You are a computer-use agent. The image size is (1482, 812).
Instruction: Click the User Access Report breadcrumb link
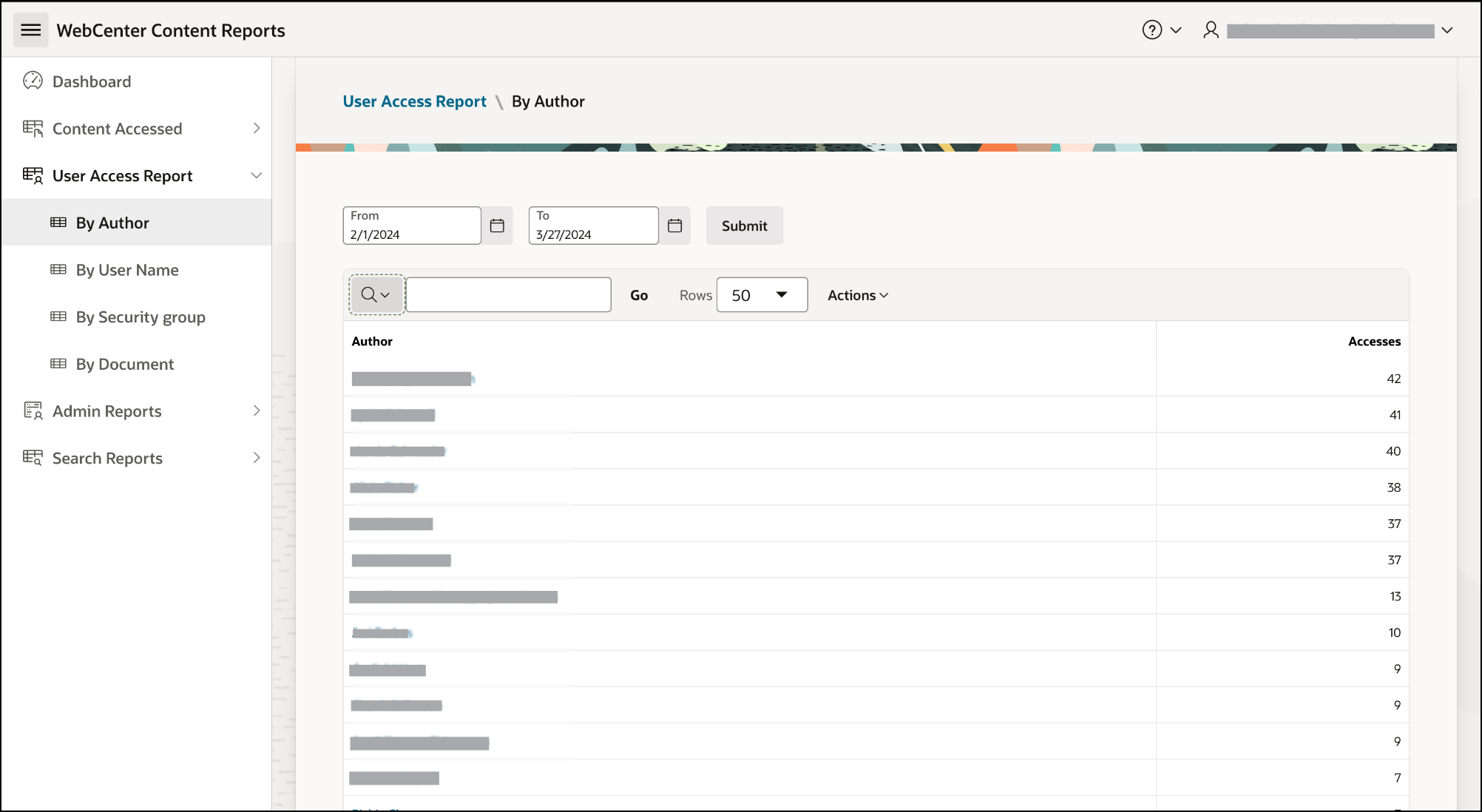414,101
